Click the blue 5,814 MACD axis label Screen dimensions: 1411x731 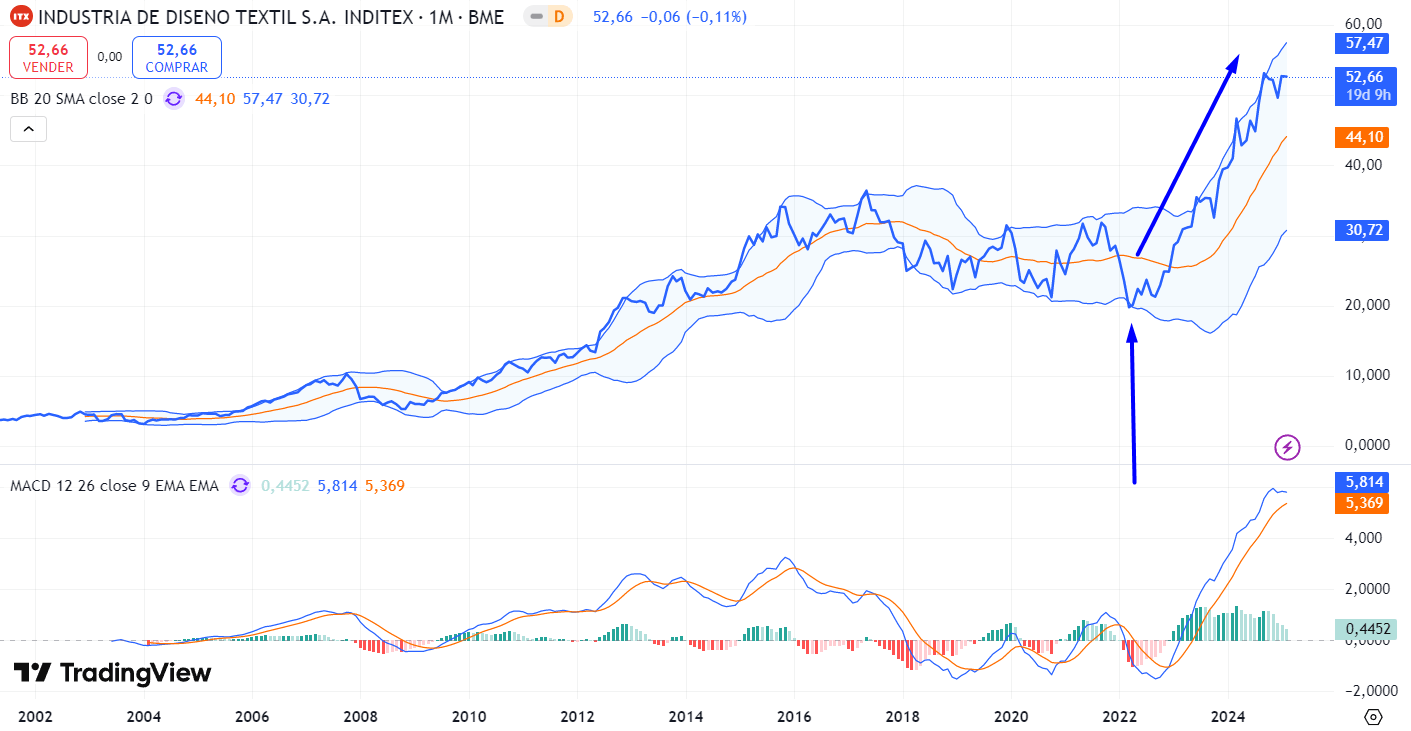(1364, 481)
